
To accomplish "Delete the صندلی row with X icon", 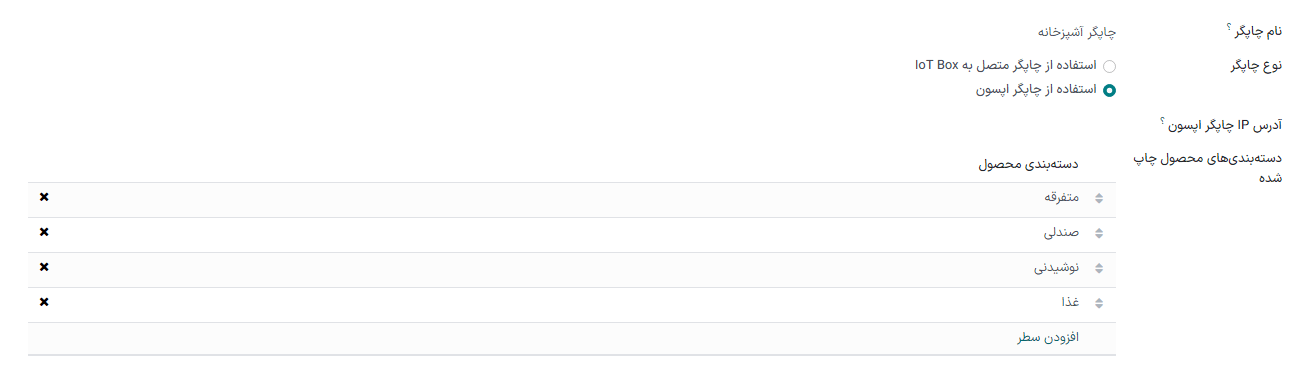I will pos(44,232).
